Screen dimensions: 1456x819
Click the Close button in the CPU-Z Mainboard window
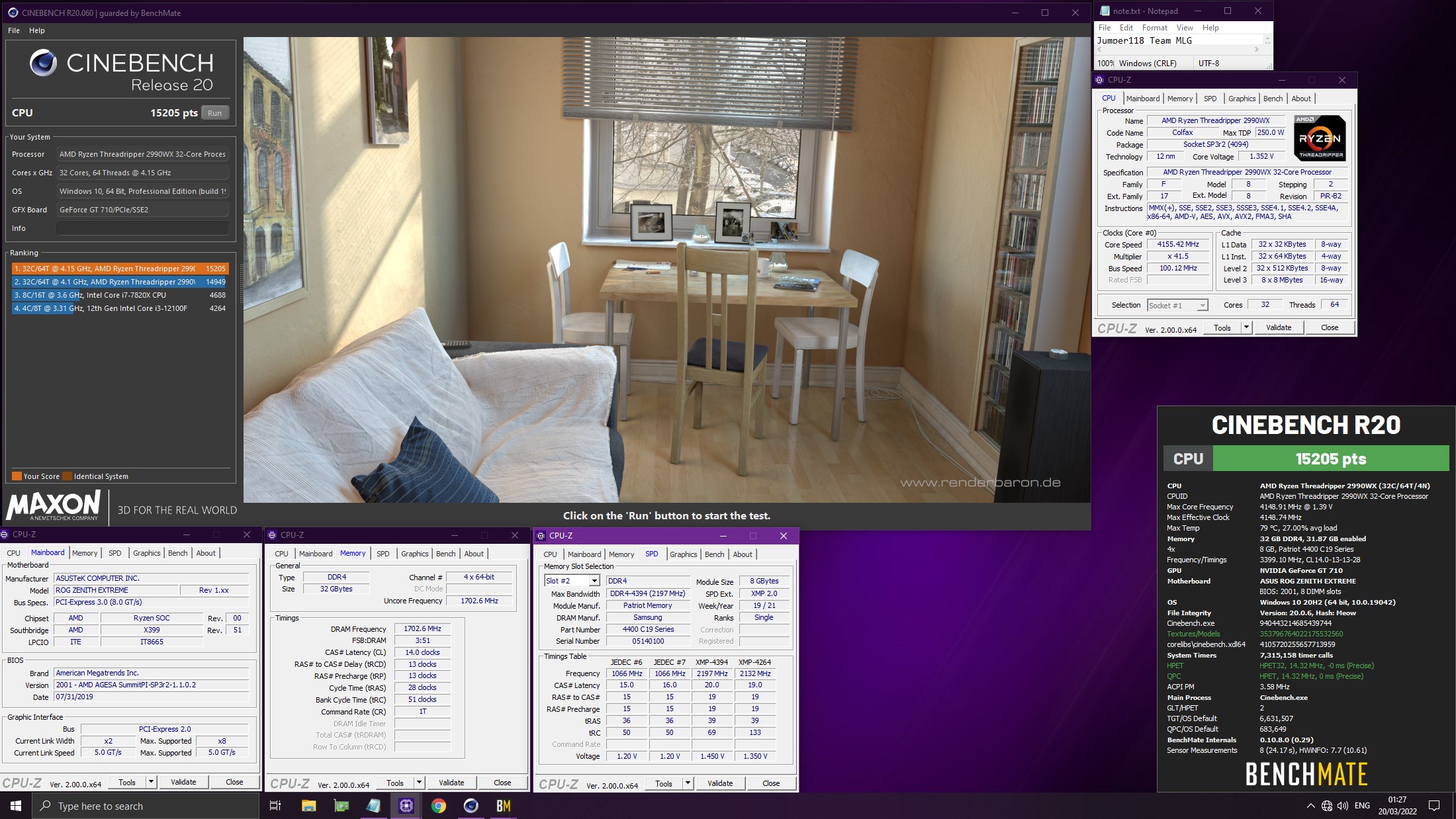(x=234, y=782)
